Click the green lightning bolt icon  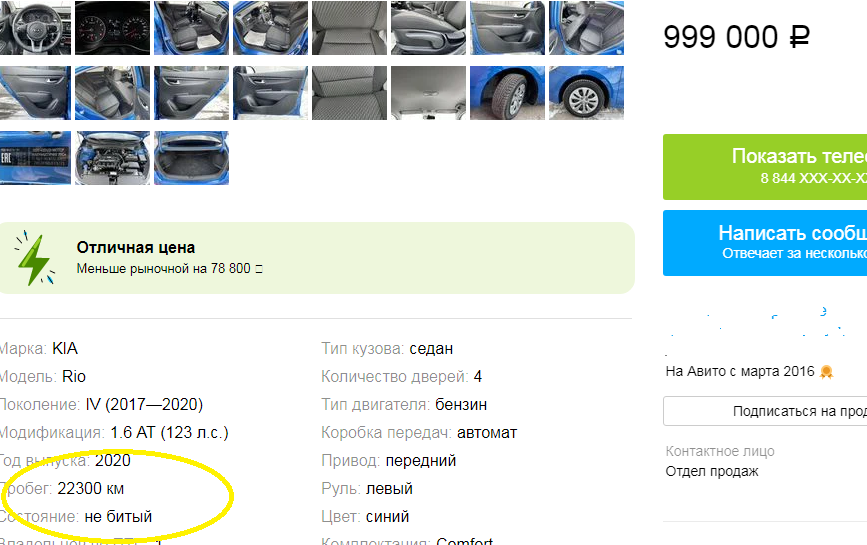coord(35,258)
